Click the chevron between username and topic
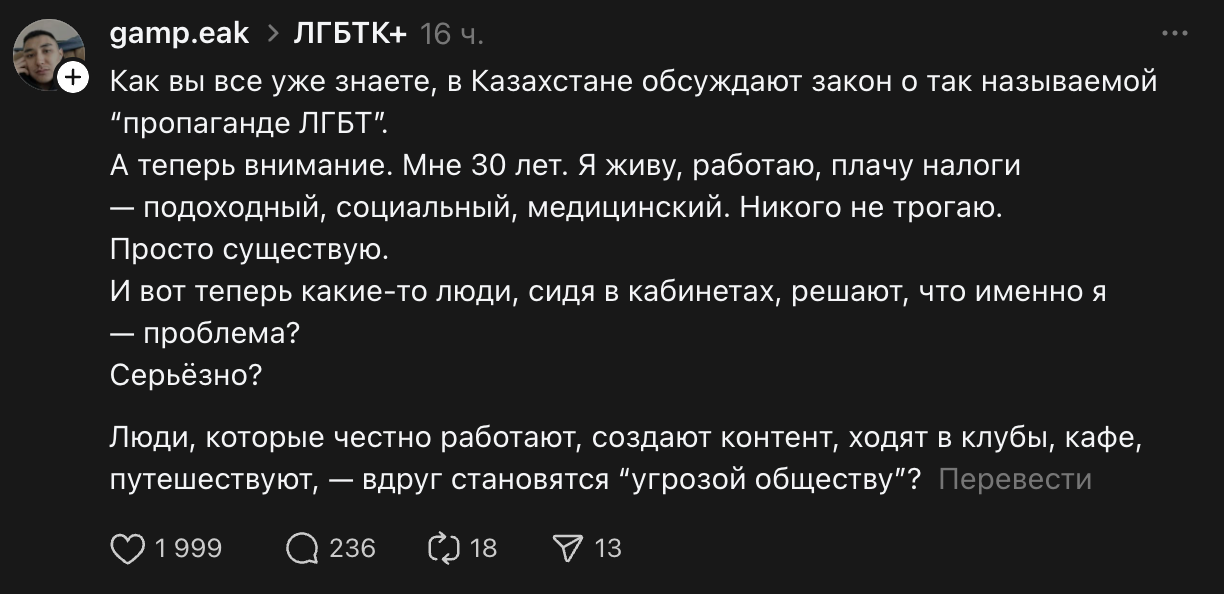This screenshot has height=594, width=1224. [271, 34]
